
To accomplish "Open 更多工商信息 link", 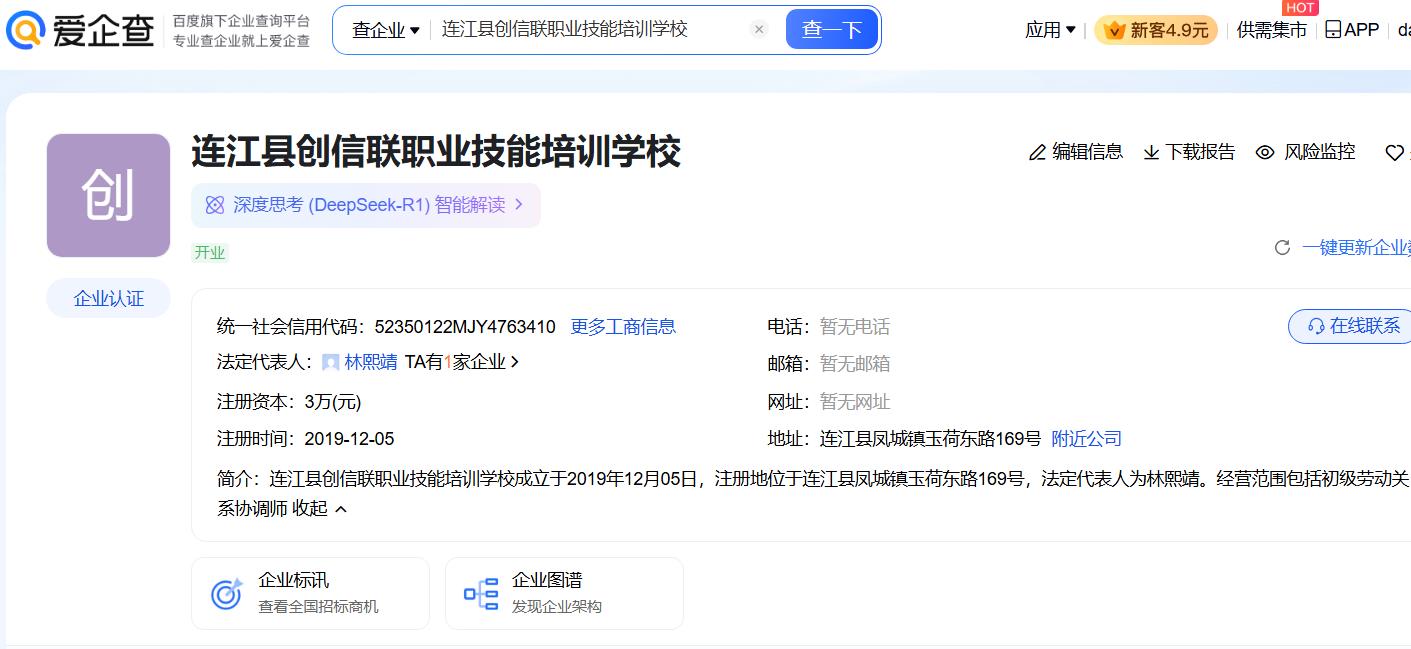I will 623,327.
